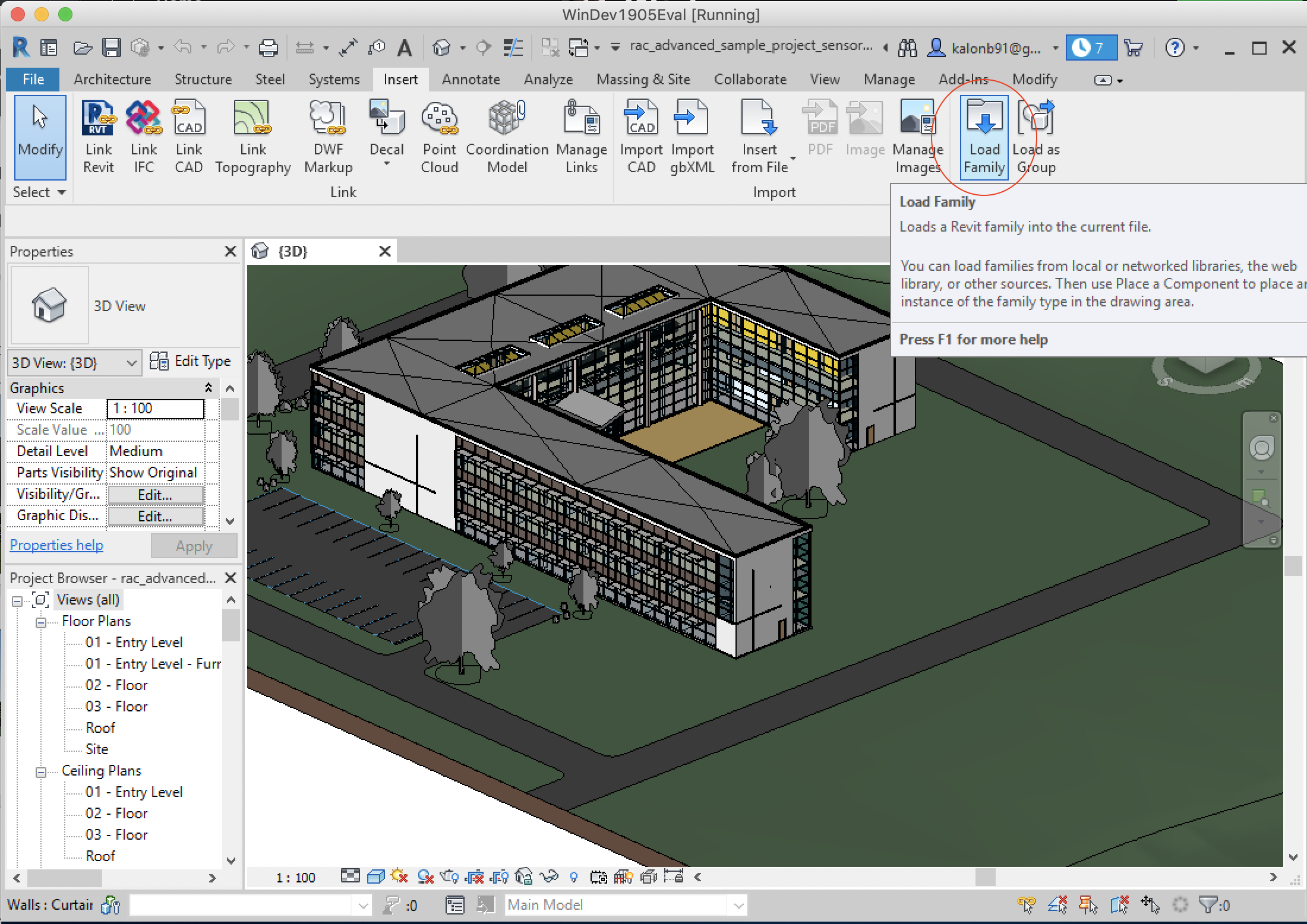The height and width of the screenshot is (924, 1307).
Task: Click the Print icon in quick access toolbar
Action: (269, 48)
